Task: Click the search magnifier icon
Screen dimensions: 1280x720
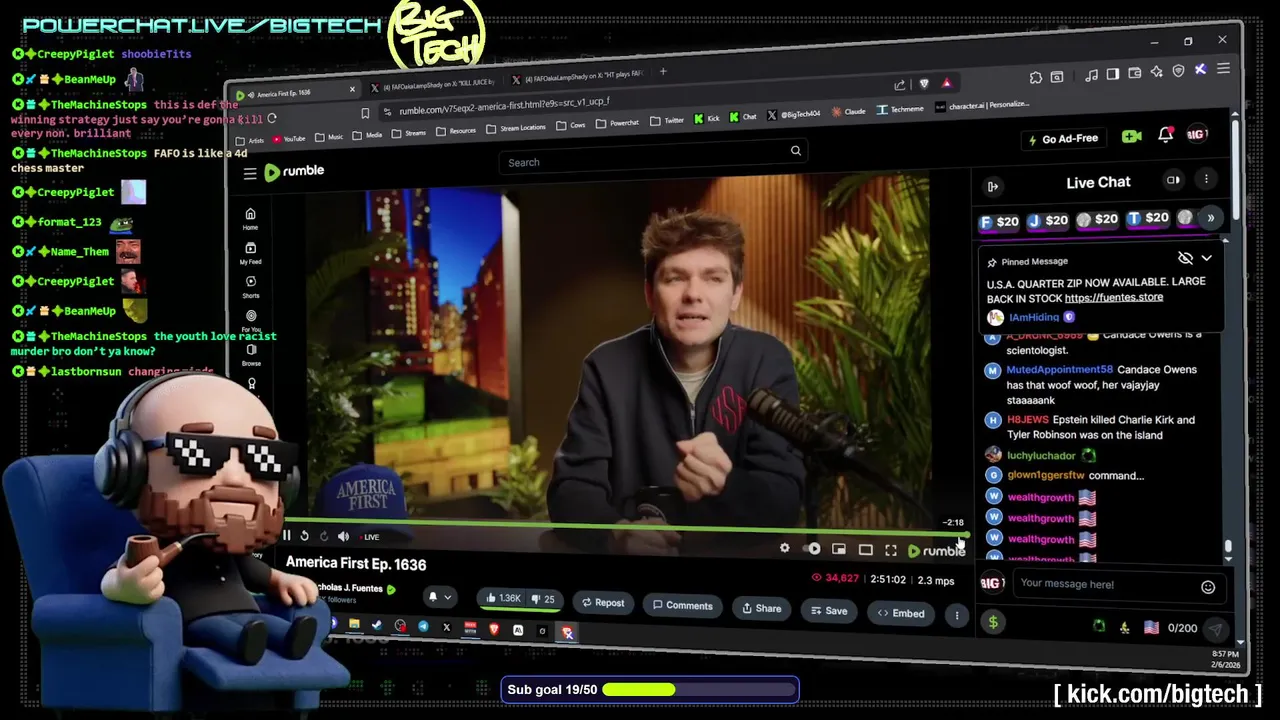Action: point(796,150)
